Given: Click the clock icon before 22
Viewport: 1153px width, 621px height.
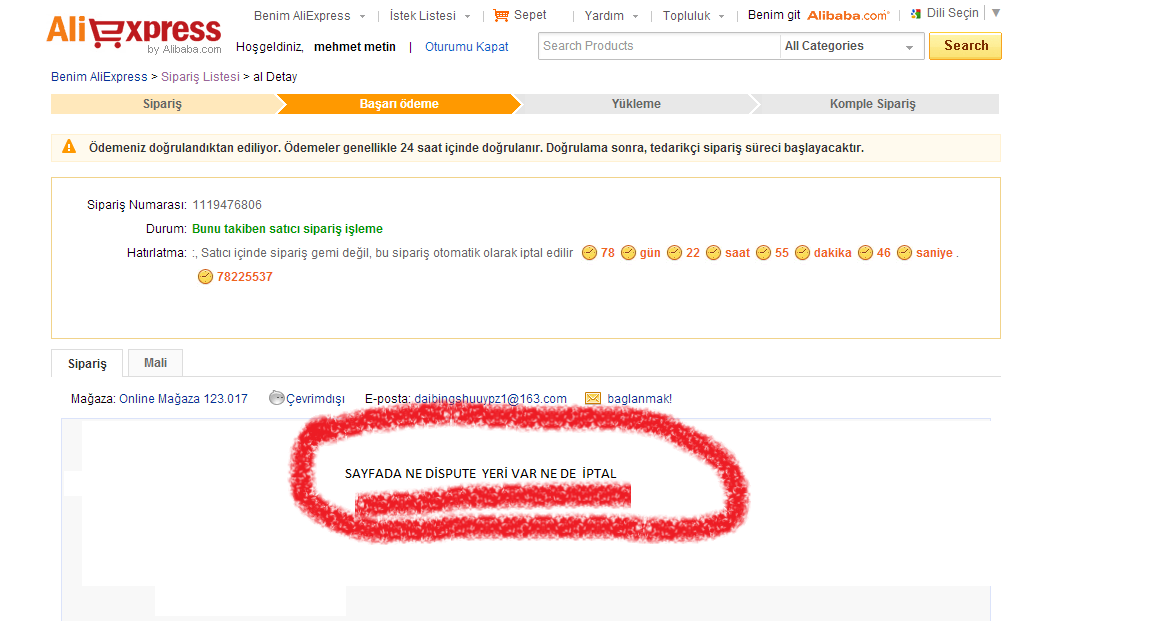Looking at the screenshot, I should [674, 253].
